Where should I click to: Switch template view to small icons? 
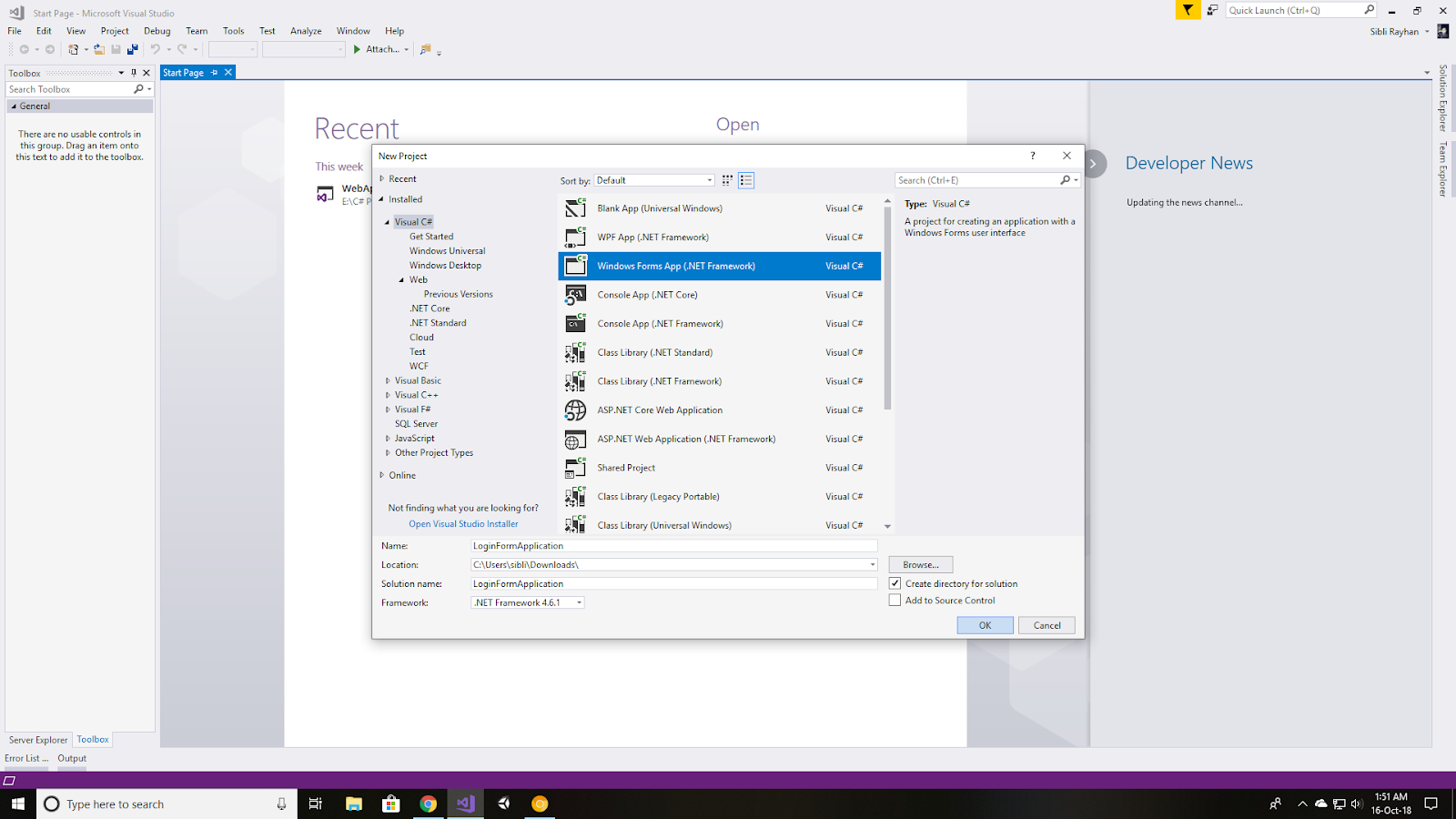click(727, 180)
